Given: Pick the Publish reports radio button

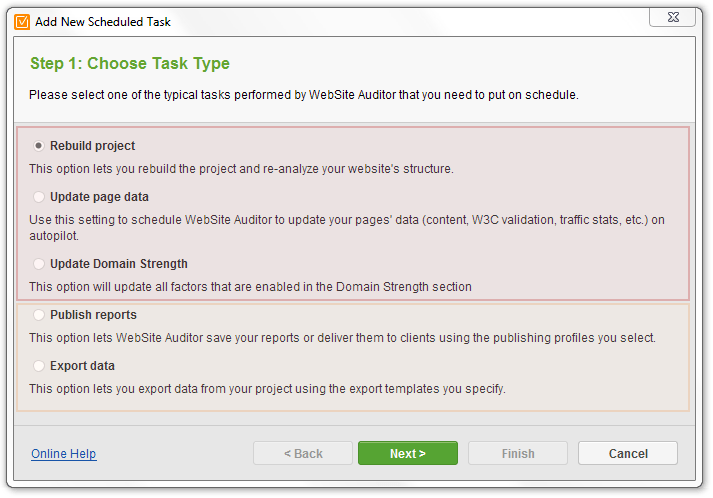Looking at the screenshot, I should 39,315.
